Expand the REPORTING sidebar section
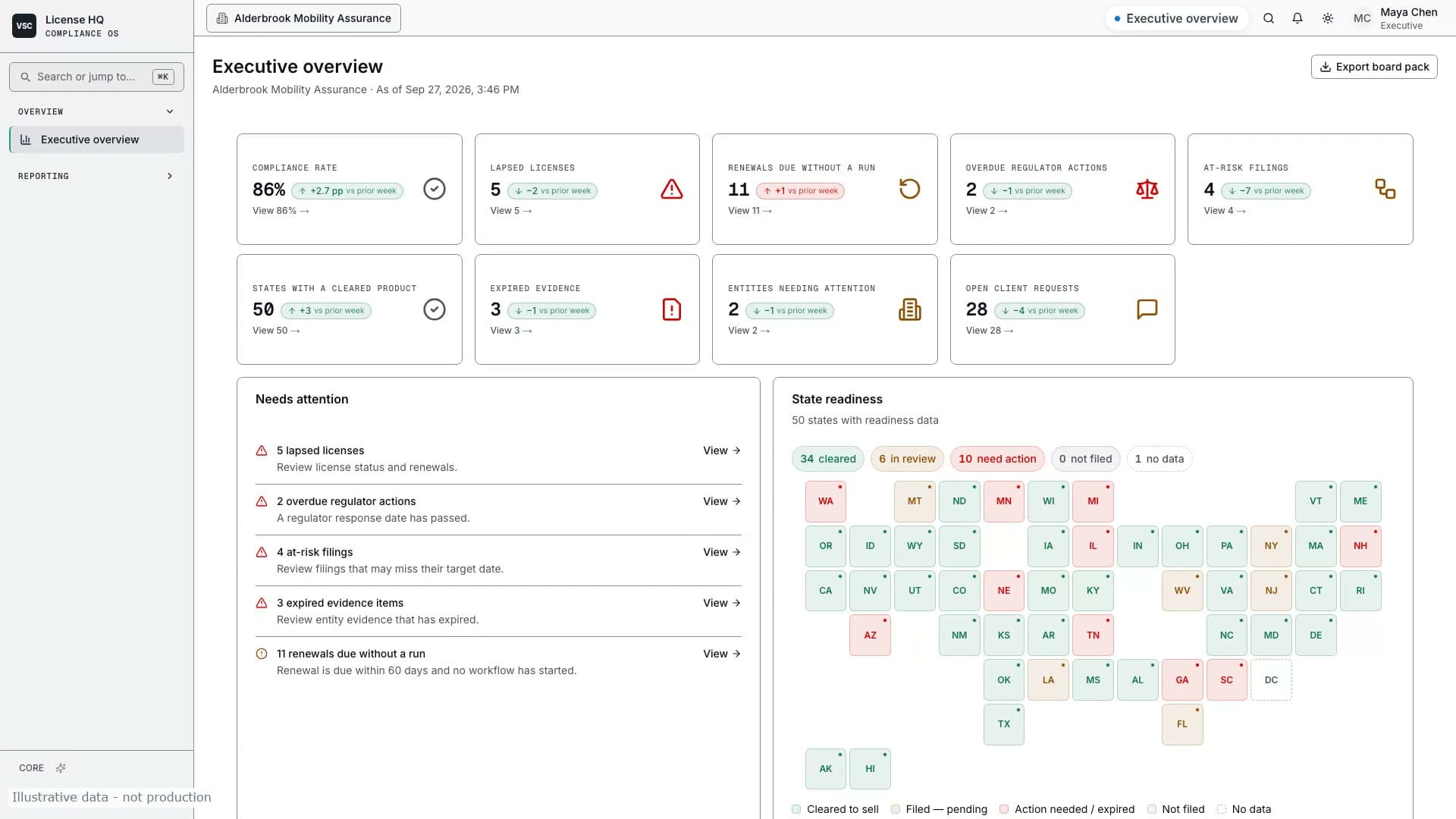Viewport: 1456px width, 819px height. point(96,176)
